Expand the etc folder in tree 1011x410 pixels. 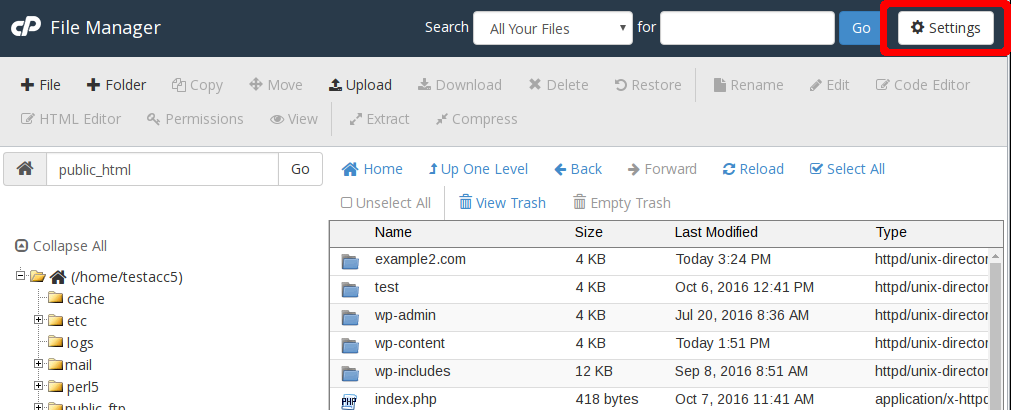click(39, 320)
